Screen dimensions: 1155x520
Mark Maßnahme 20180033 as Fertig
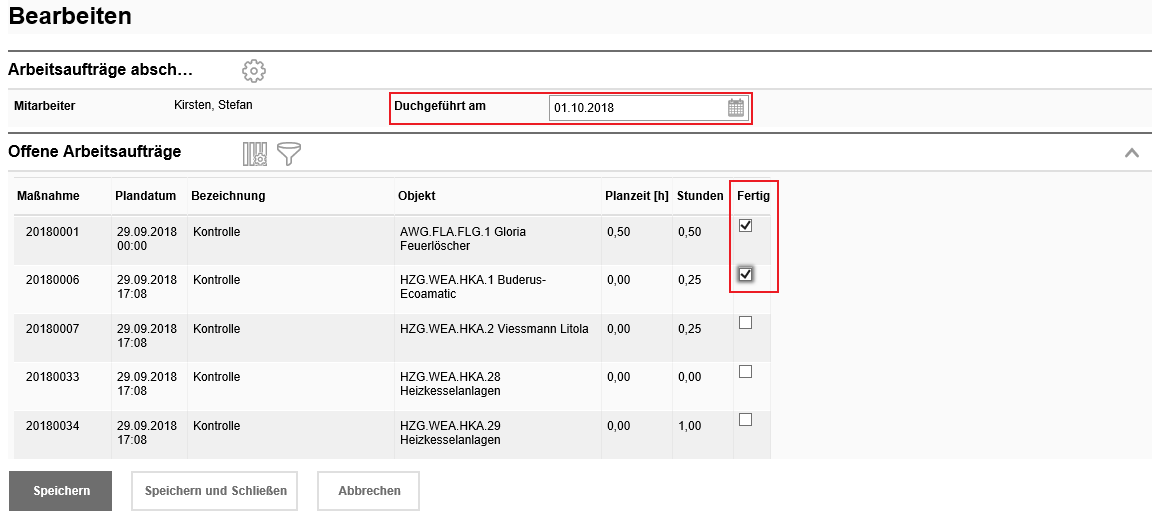coord(745,372)
